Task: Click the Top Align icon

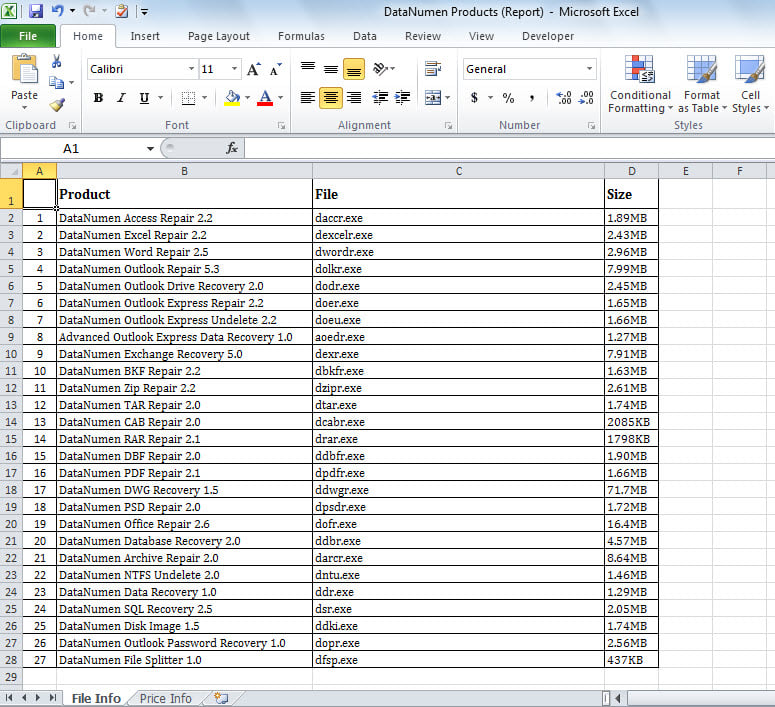Action: 308,68
